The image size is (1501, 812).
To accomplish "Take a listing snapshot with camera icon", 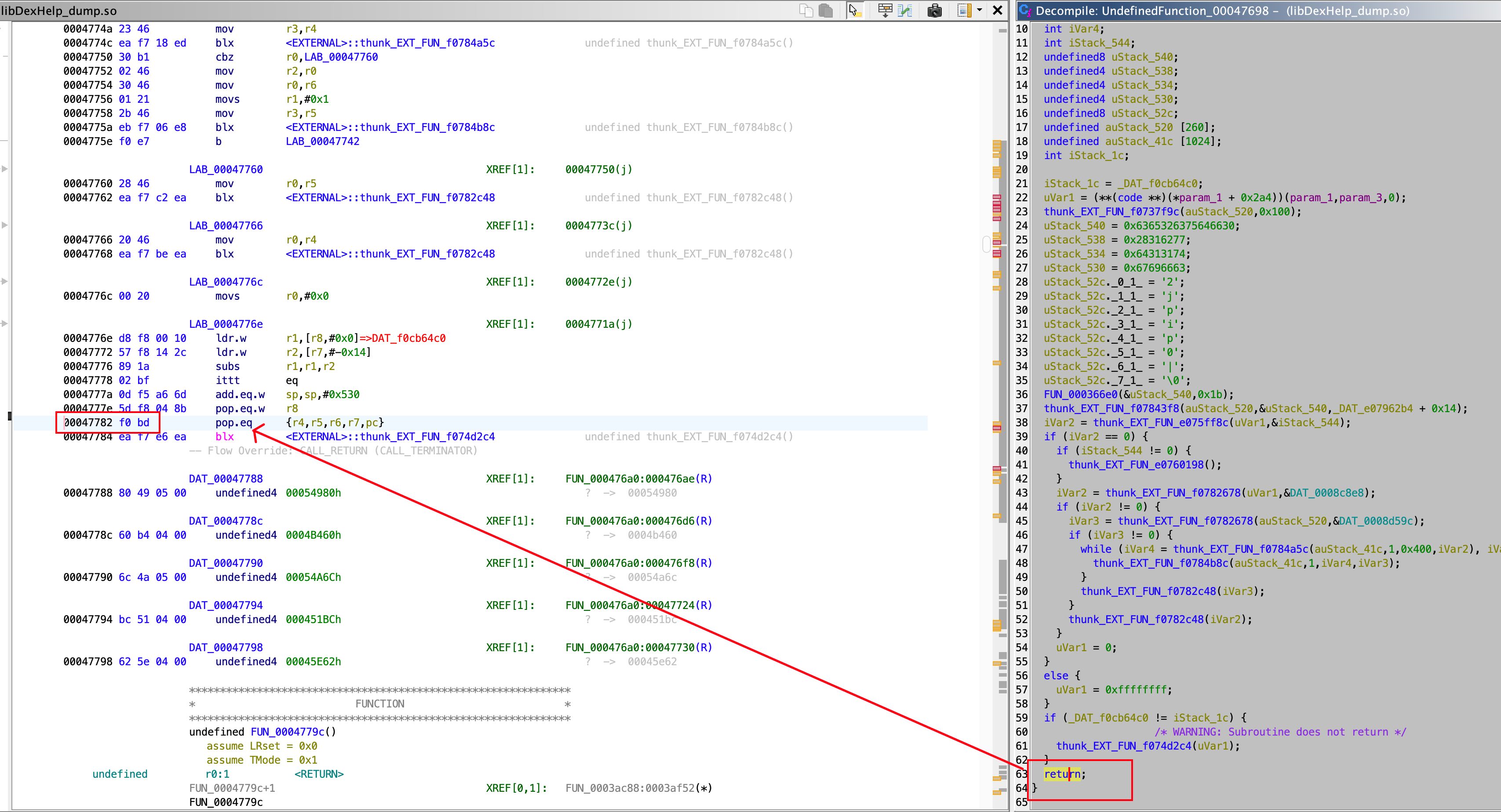I will [x=934, y=11].
